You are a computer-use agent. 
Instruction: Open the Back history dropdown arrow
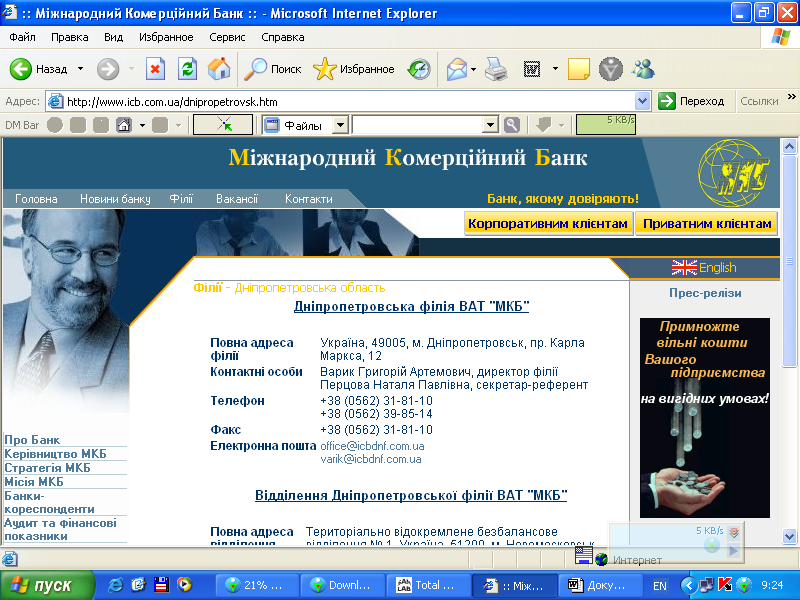[81, 69]
